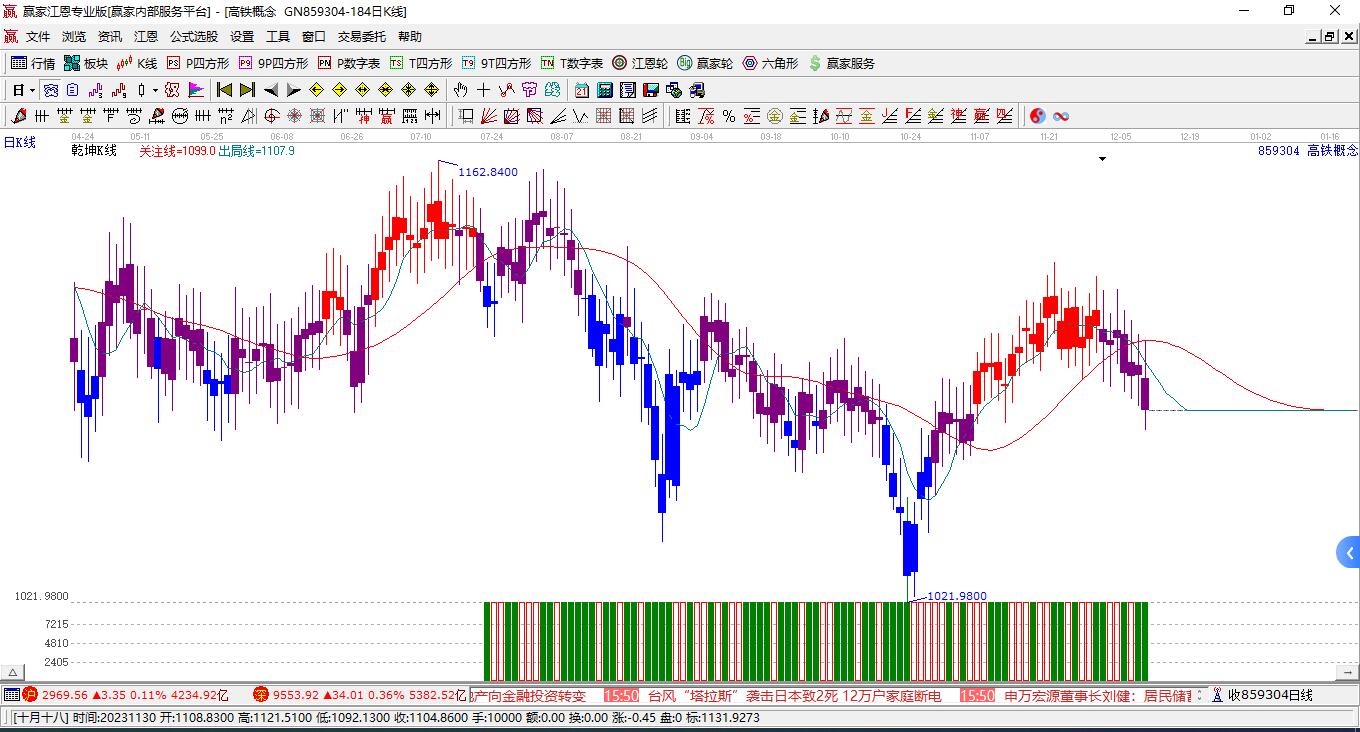Click the blue side panel expand arrow
1360x732 pixels.
click(1349, 552)
